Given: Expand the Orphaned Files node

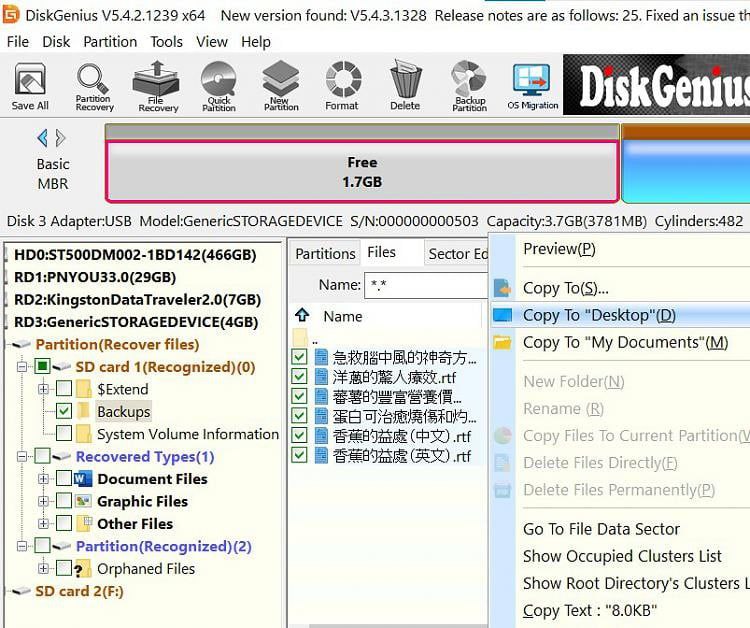Looking at the screenshot, I should (43, 568).
